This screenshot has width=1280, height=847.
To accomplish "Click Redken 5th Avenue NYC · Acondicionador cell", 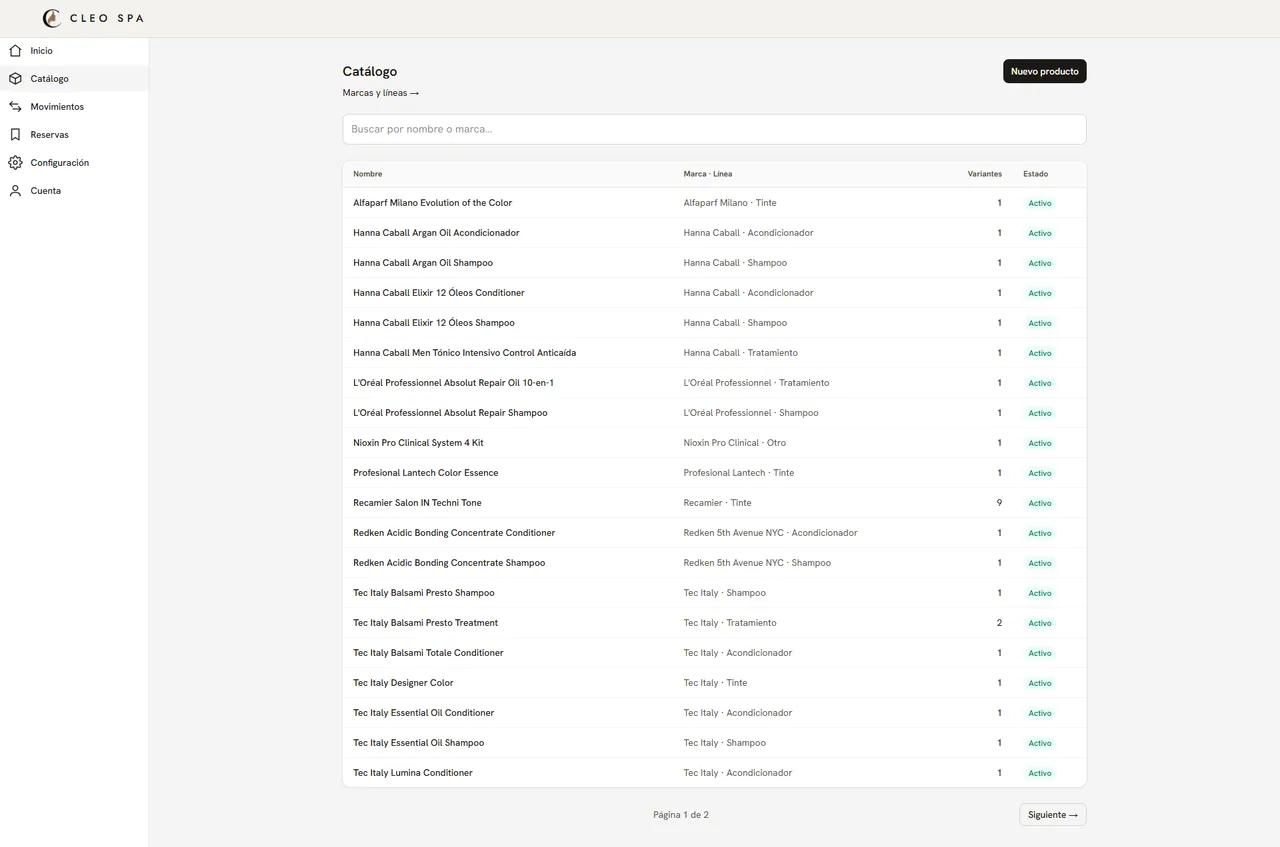I will pyautogui.click(x=771, y=533).
